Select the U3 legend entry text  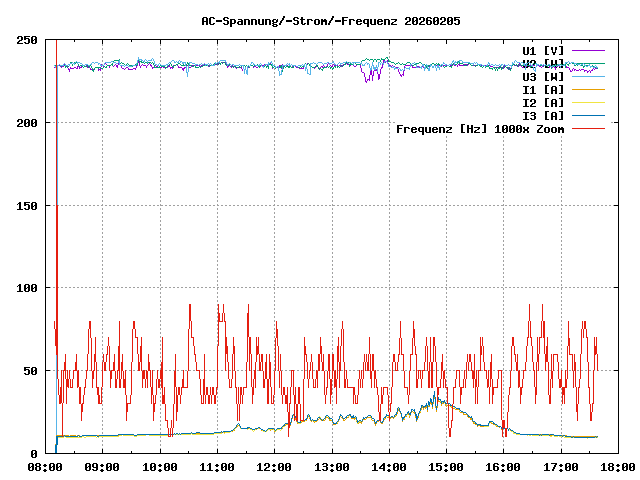pos(543,76)
